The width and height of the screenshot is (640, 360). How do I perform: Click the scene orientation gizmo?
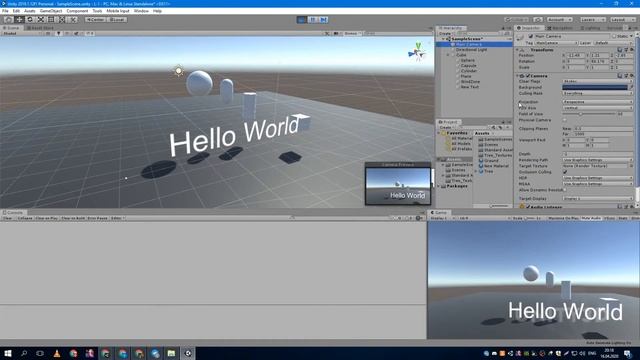[417, 52]
